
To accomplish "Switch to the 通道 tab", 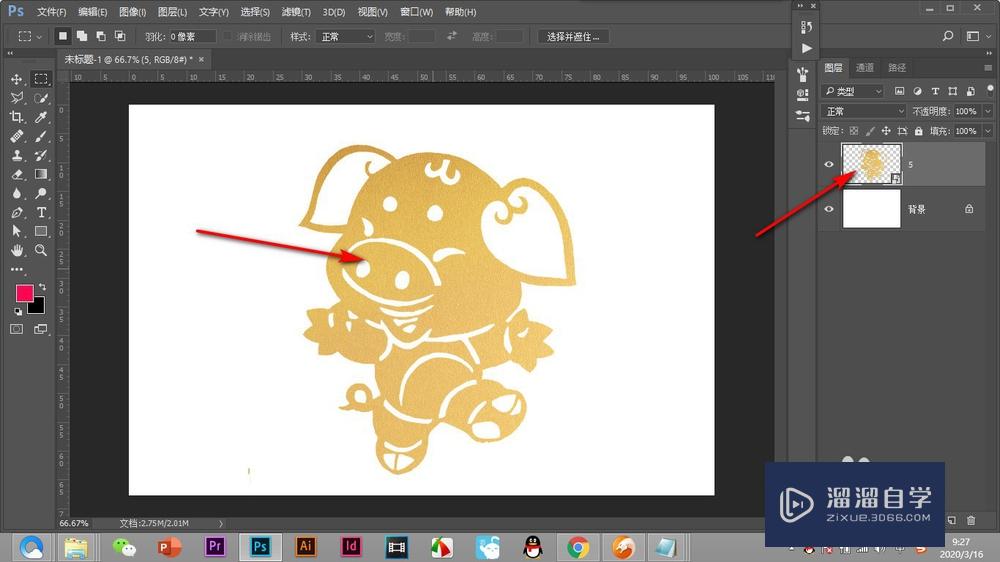I will point(865,68).
